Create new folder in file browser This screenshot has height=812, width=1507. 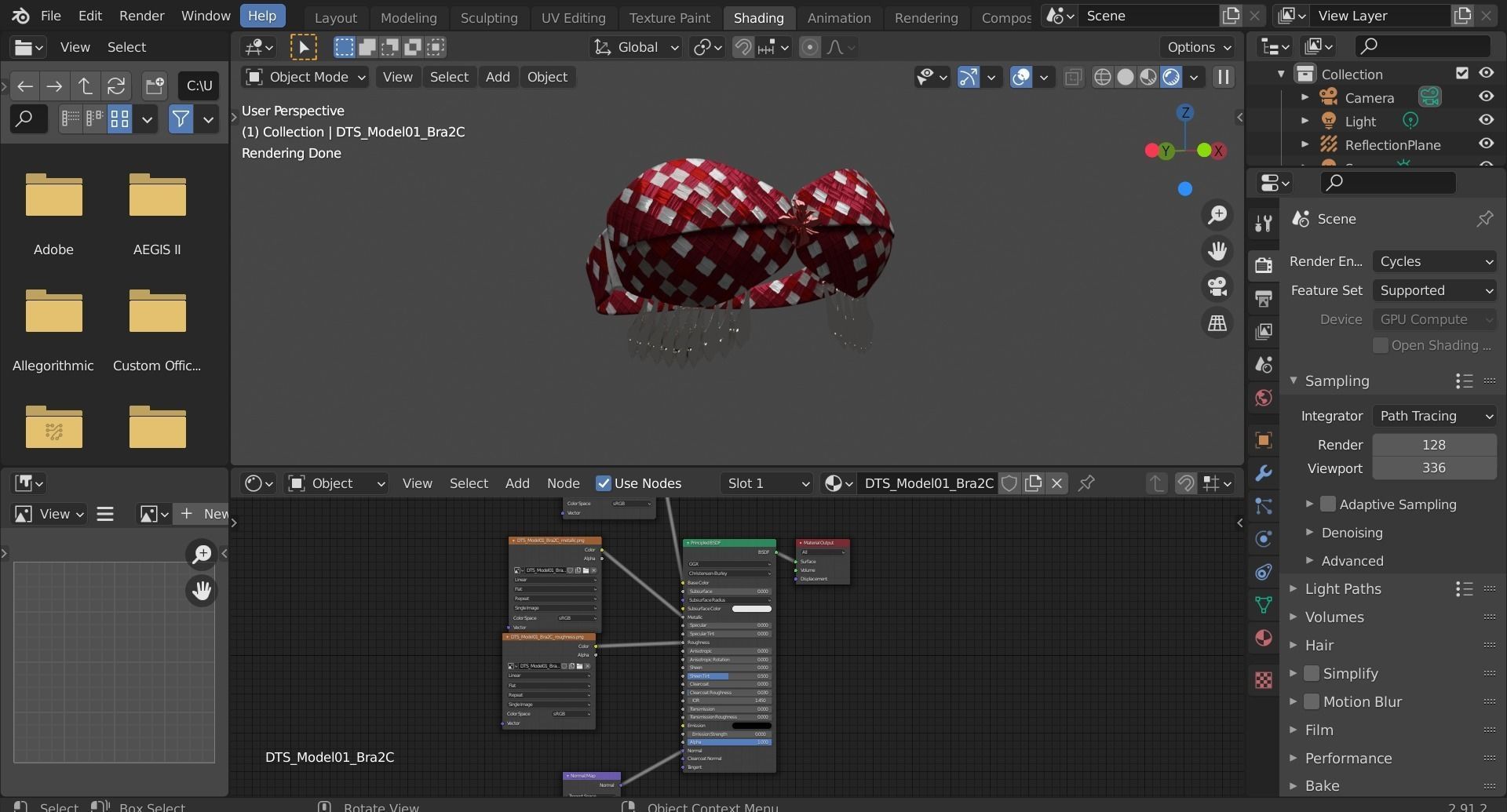(x=155, y=86)
